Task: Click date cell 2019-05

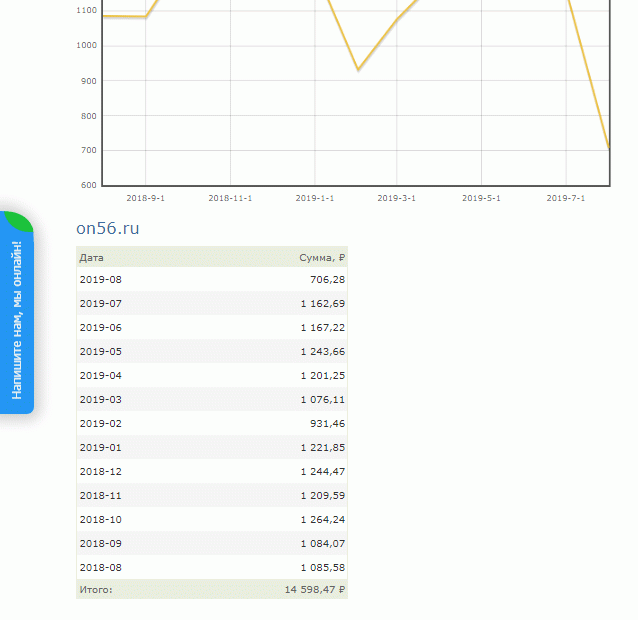Action: 101,351
